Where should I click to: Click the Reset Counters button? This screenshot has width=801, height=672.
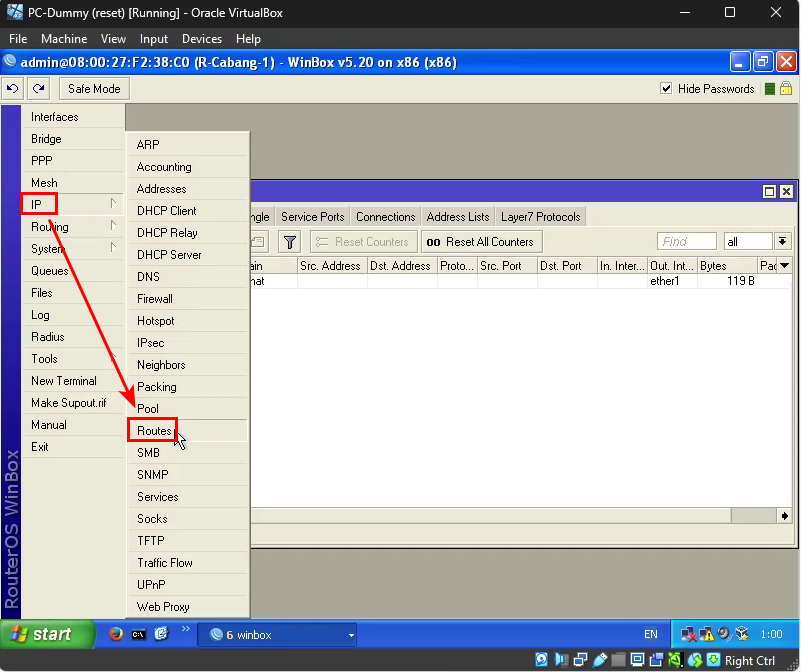click(364, 242)
